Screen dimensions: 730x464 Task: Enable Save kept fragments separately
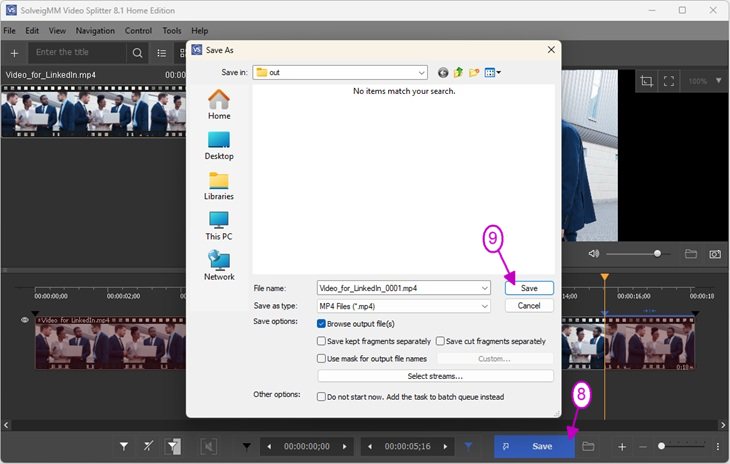click(321, 341)
